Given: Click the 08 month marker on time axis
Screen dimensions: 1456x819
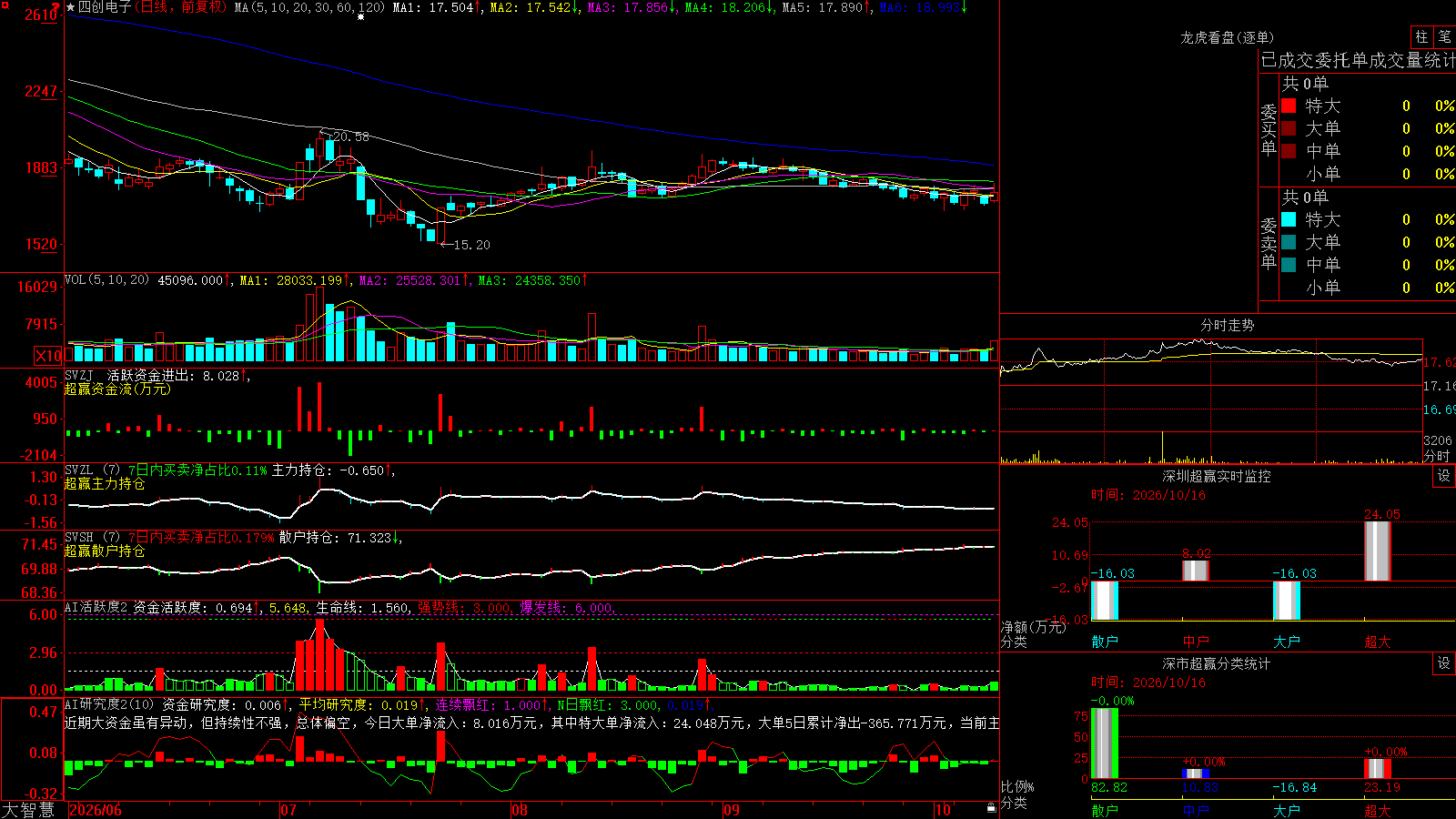Looking at the screenshot, I should point(520,810).
